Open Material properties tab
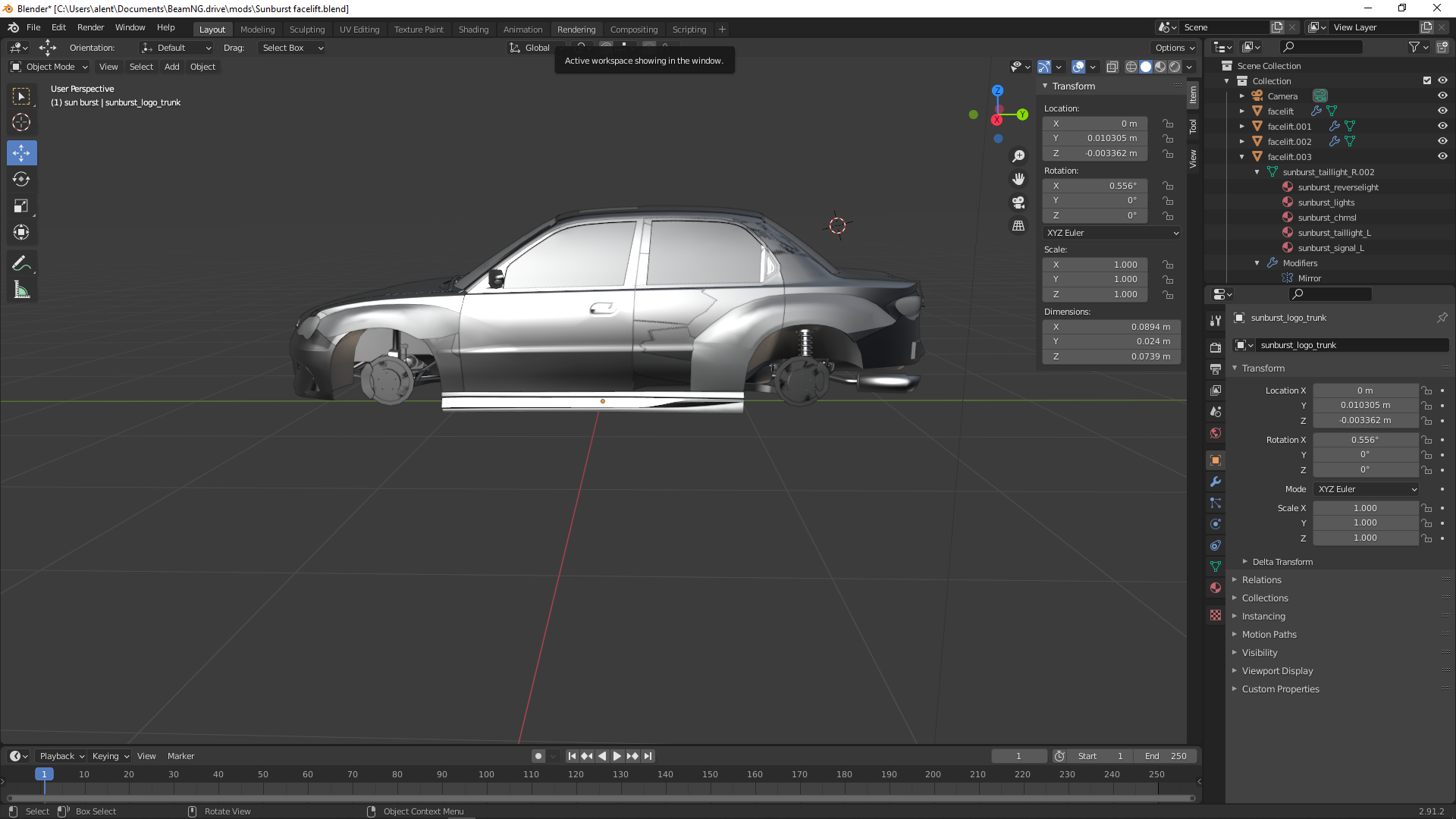The width and height of the screenshot is (1456, 819). pyautogui.click(x=1216, y=588)
